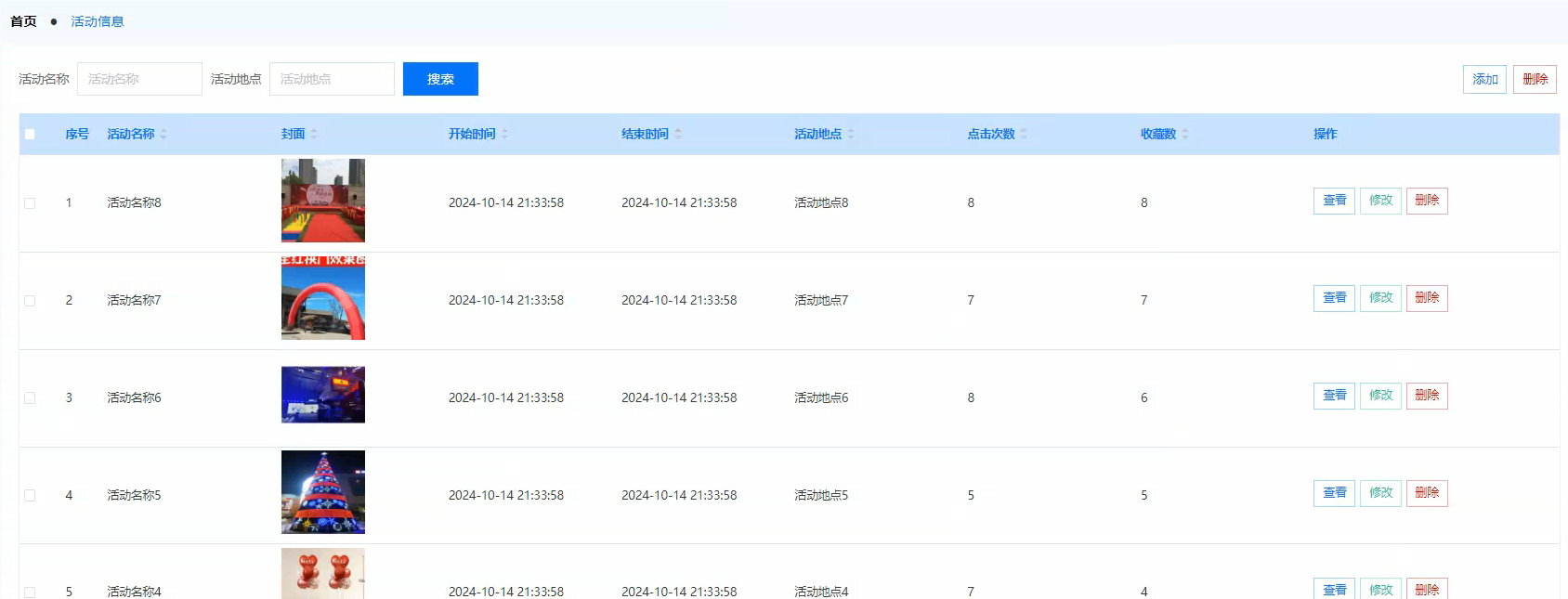
Task: Sort by 封面 column arrows
Action: pyautogui.click(x=314, y=134)
